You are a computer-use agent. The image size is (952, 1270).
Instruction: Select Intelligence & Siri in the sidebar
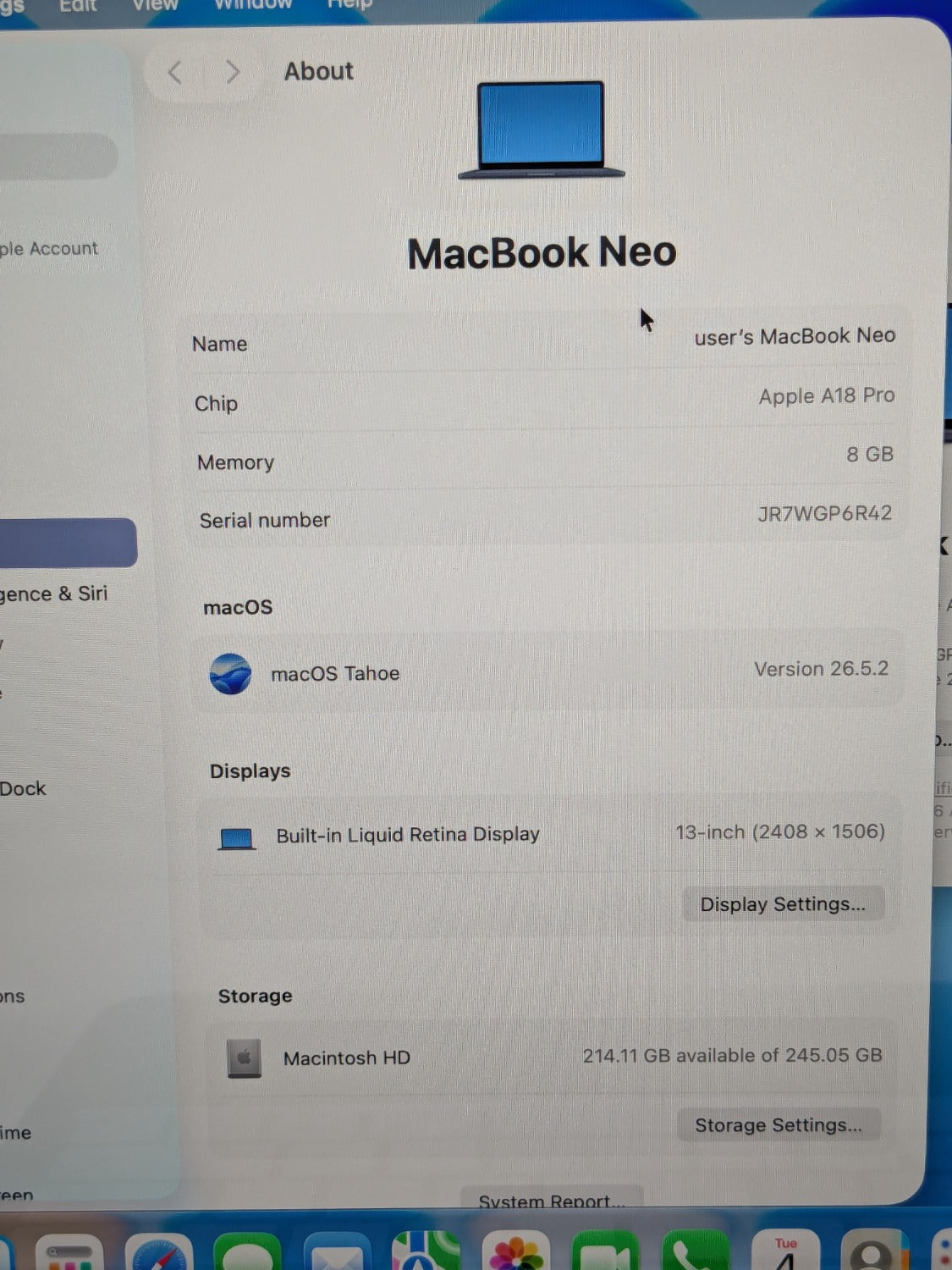[x=54, y=594]
